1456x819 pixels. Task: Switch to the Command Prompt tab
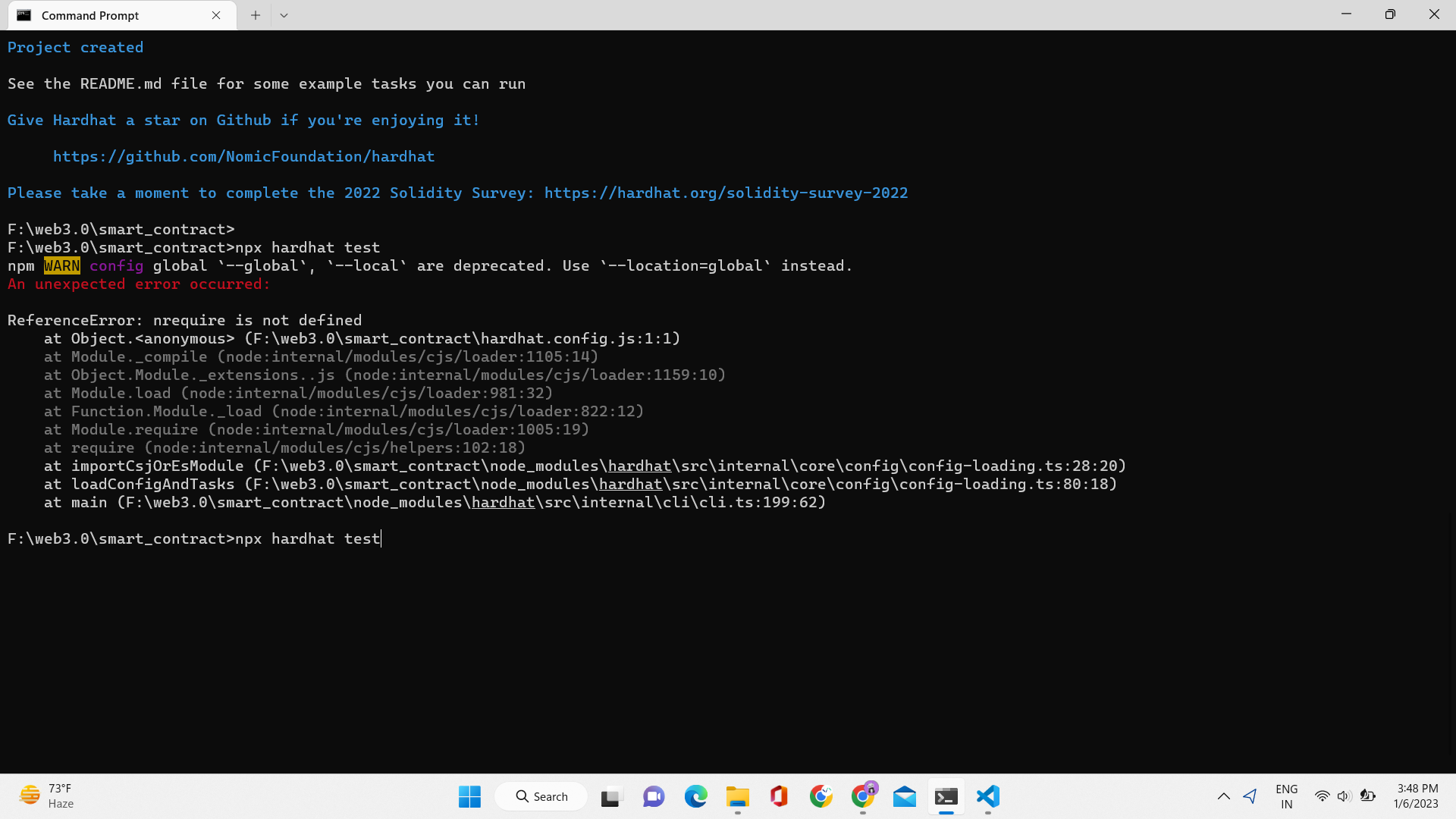point(106,15)
